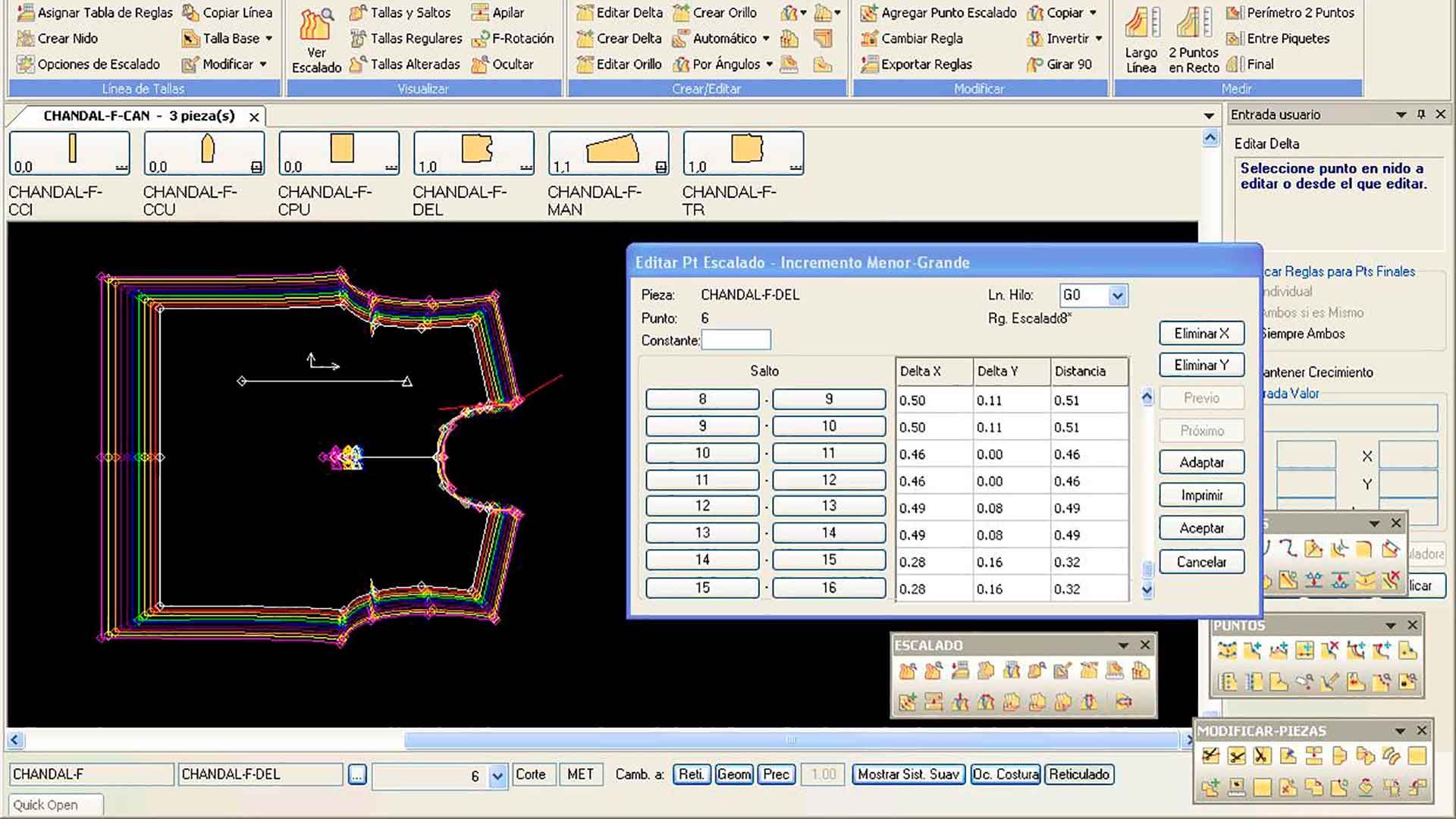Image resolution: width=1456 pixels, height=819 pixels.
Task: Expand the Talla Base dropdown arrow
Action: (x=269, y=39)
